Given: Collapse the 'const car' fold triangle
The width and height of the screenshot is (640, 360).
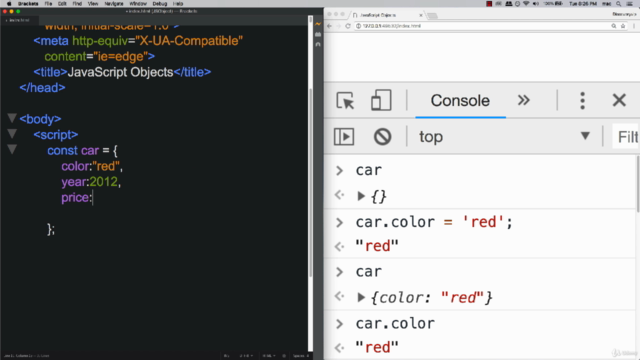Looking at the screenshot, I should tap(12, 149).
